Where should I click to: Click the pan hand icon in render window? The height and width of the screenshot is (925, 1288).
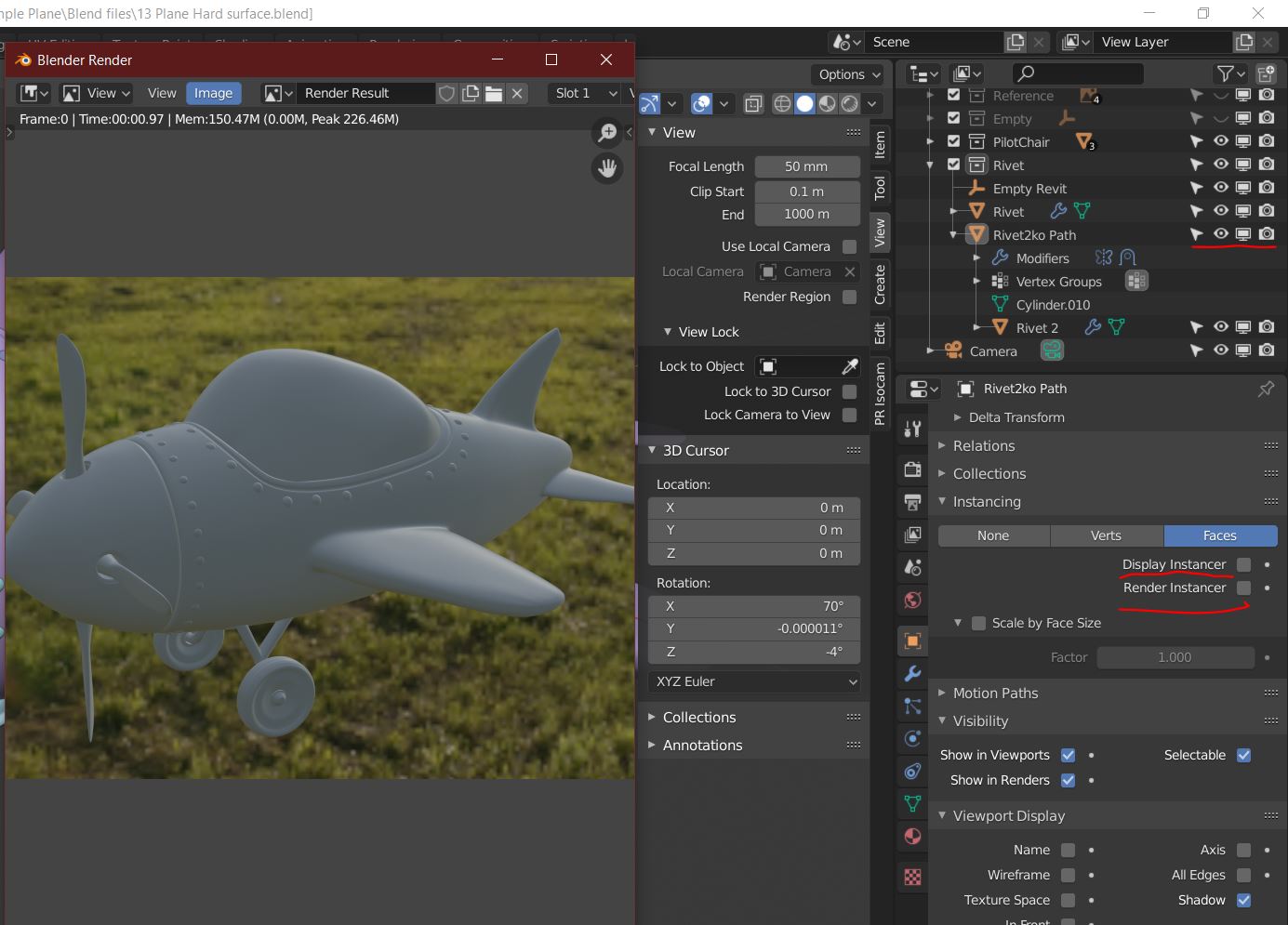(607, 168)
